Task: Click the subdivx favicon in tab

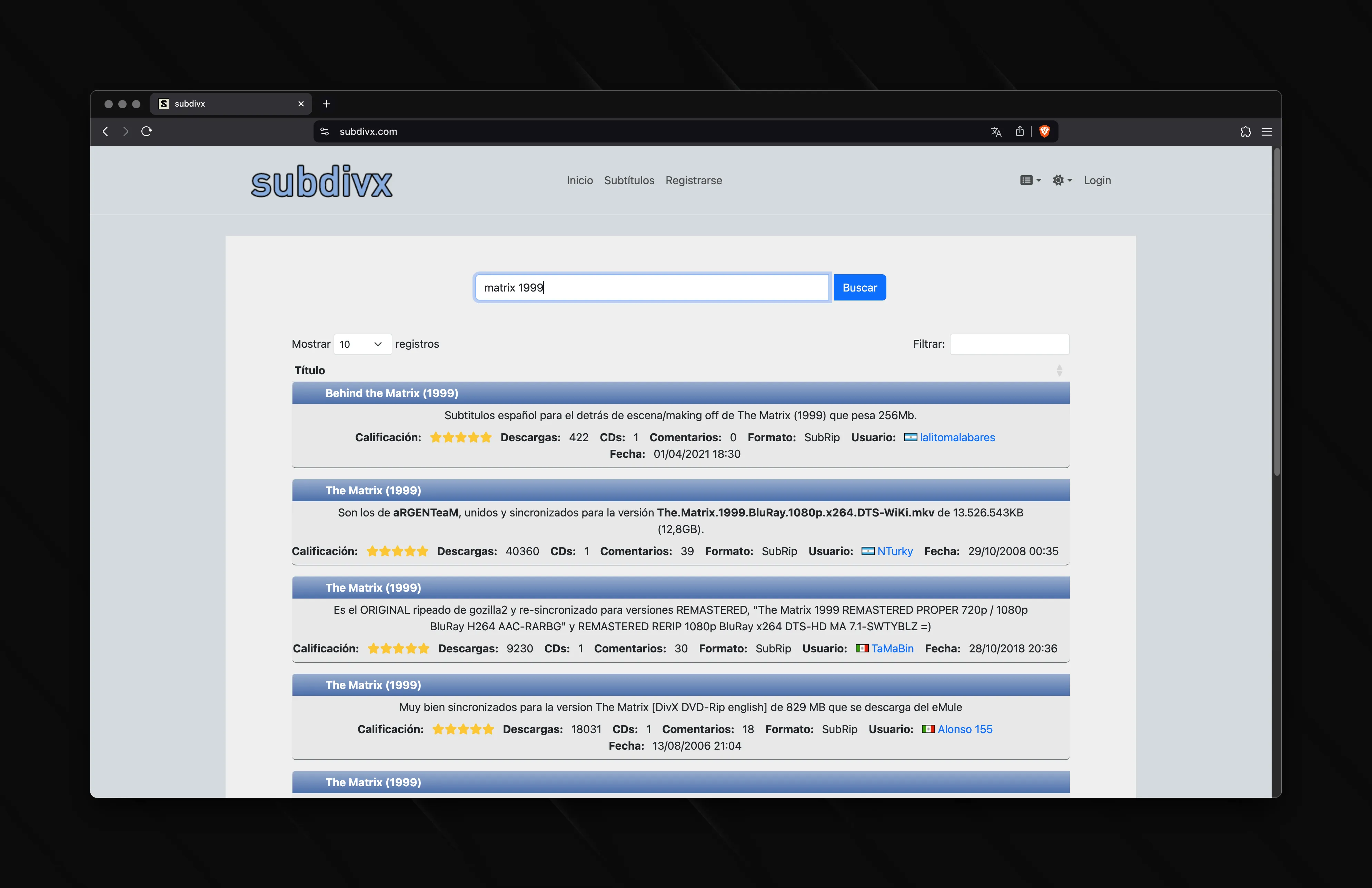Action: [164, 104]
